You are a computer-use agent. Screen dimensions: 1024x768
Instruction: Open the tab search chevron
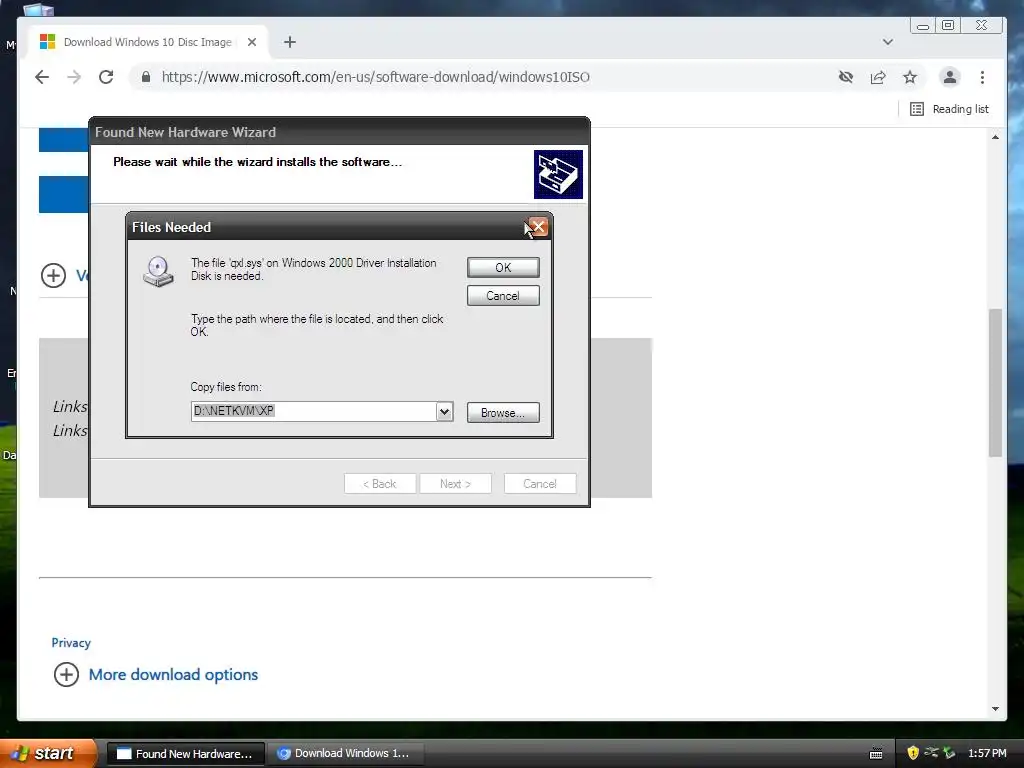click(888, 42)
